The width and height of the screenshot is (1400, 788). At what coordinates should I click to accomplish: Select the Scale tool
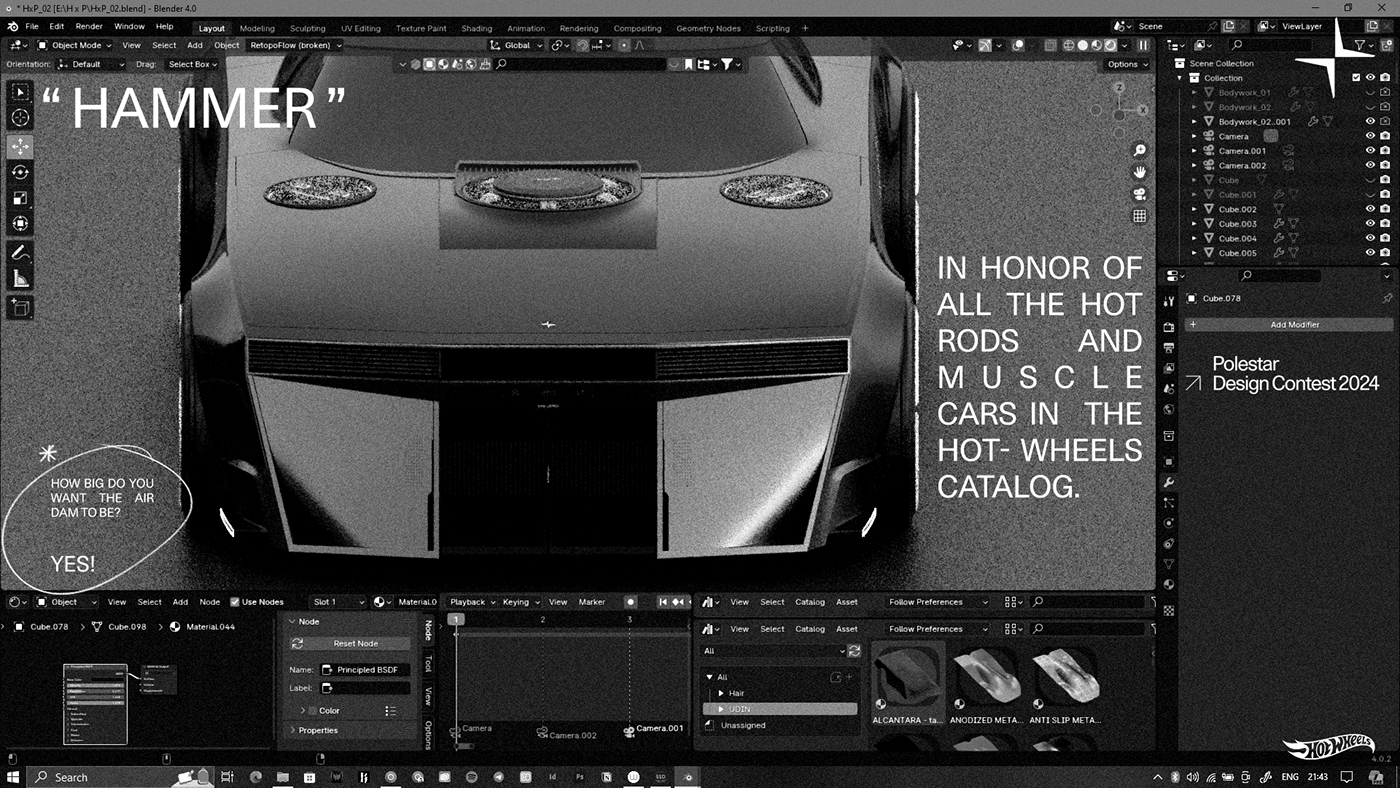[20, 198]
